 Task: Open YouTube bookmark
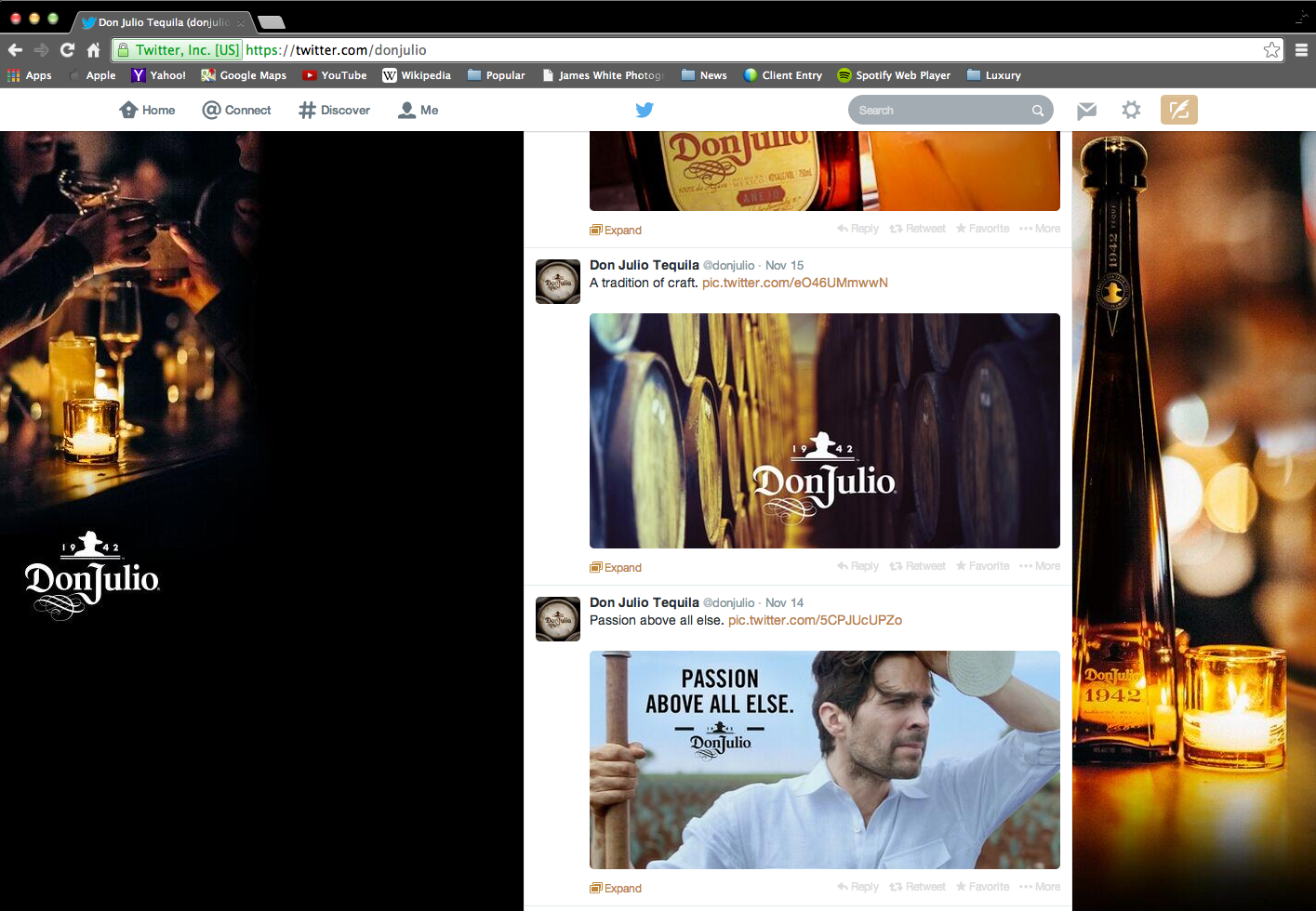[x=335, y=75]
